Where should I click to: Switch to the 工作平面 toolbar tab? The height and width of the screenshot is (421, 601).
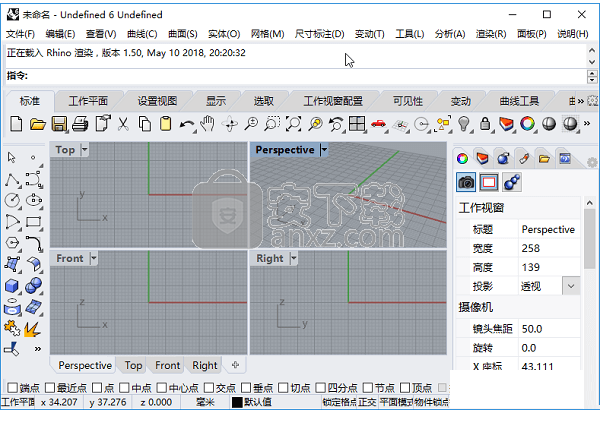88,101
